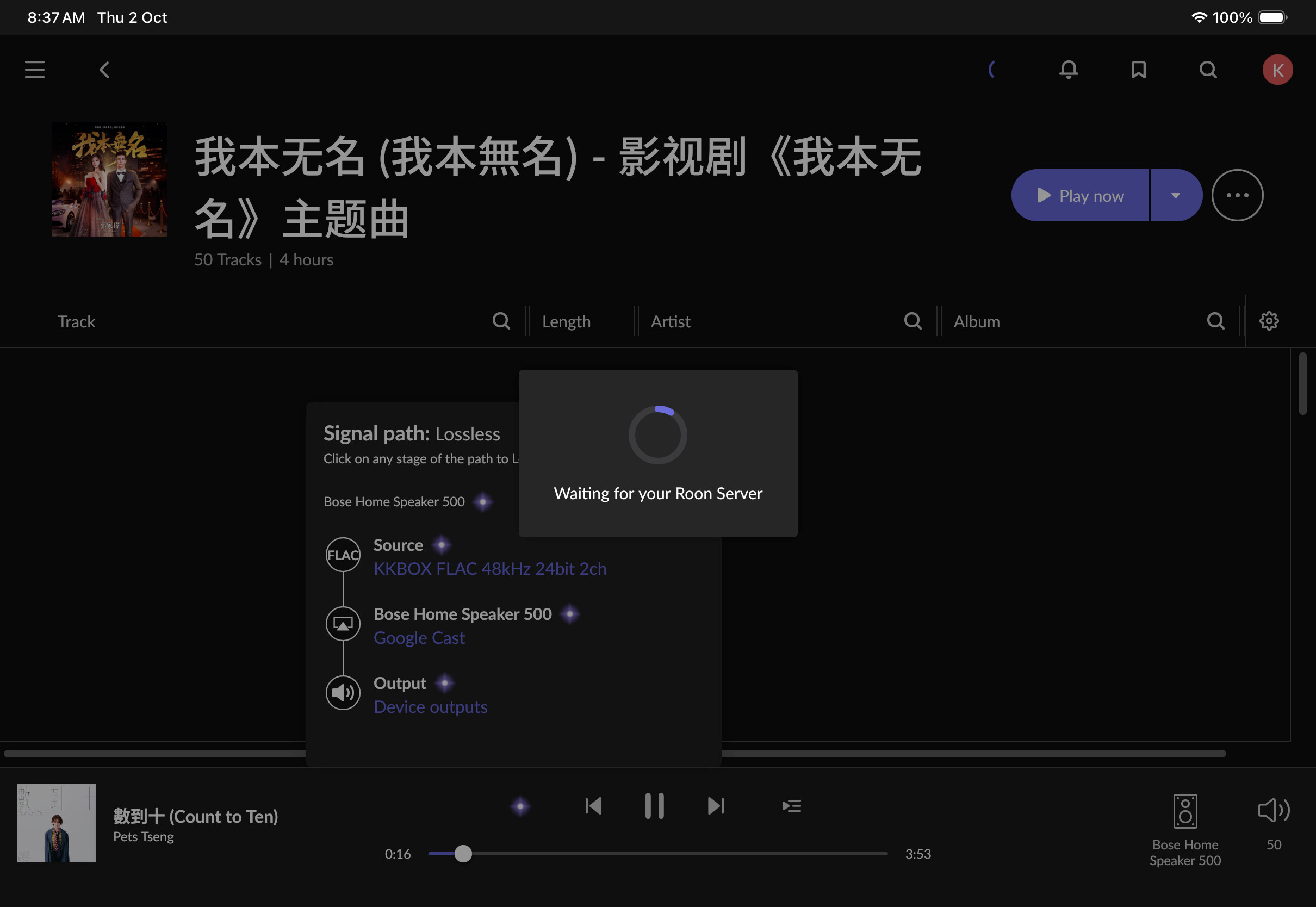This screenshot has height=907, width=1316.
Task: Pause the current track
Action: pyautogui.click(x=655, y=806)
